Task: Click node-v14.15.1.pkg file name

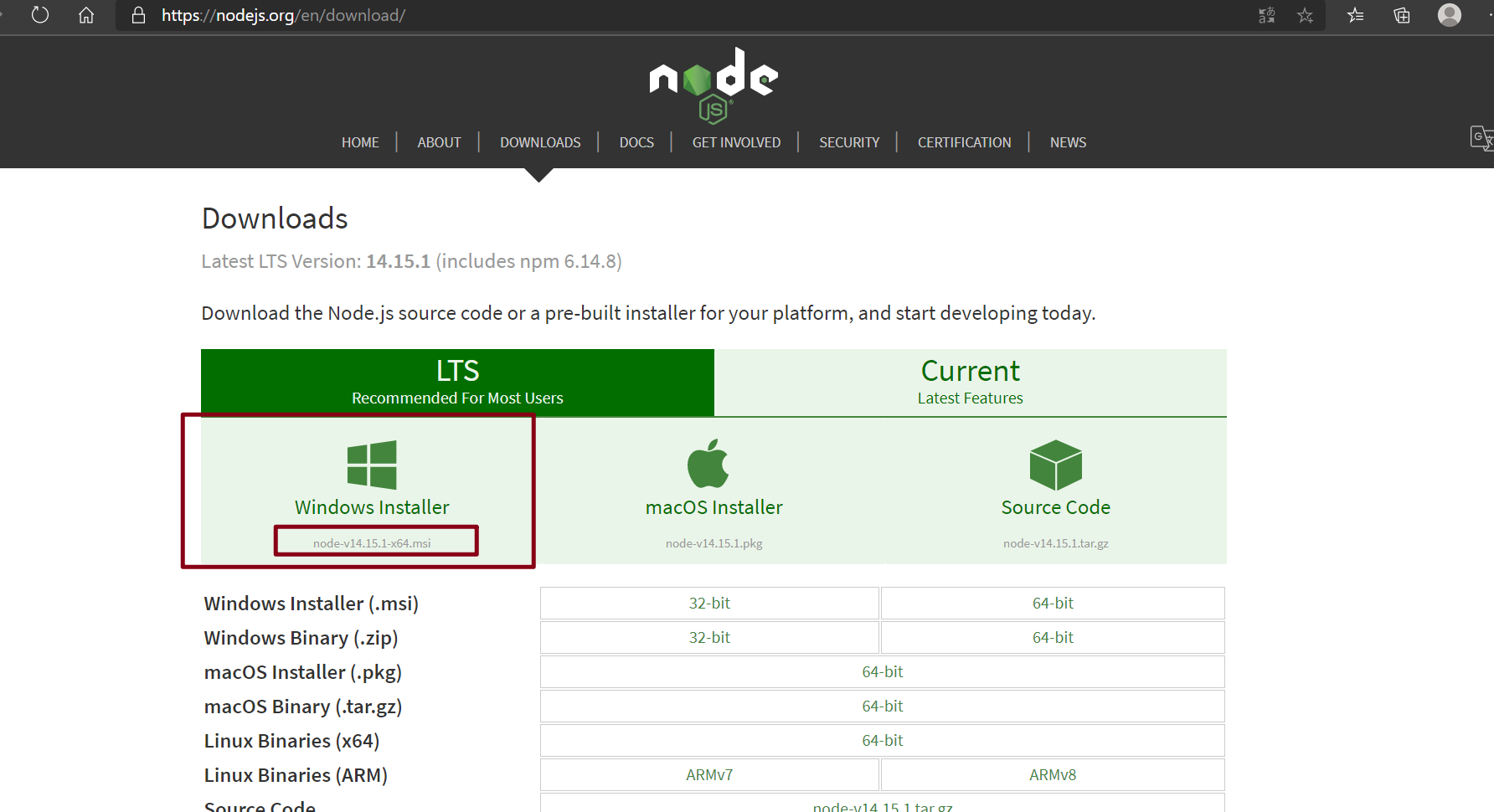Action: coord(714,543)
